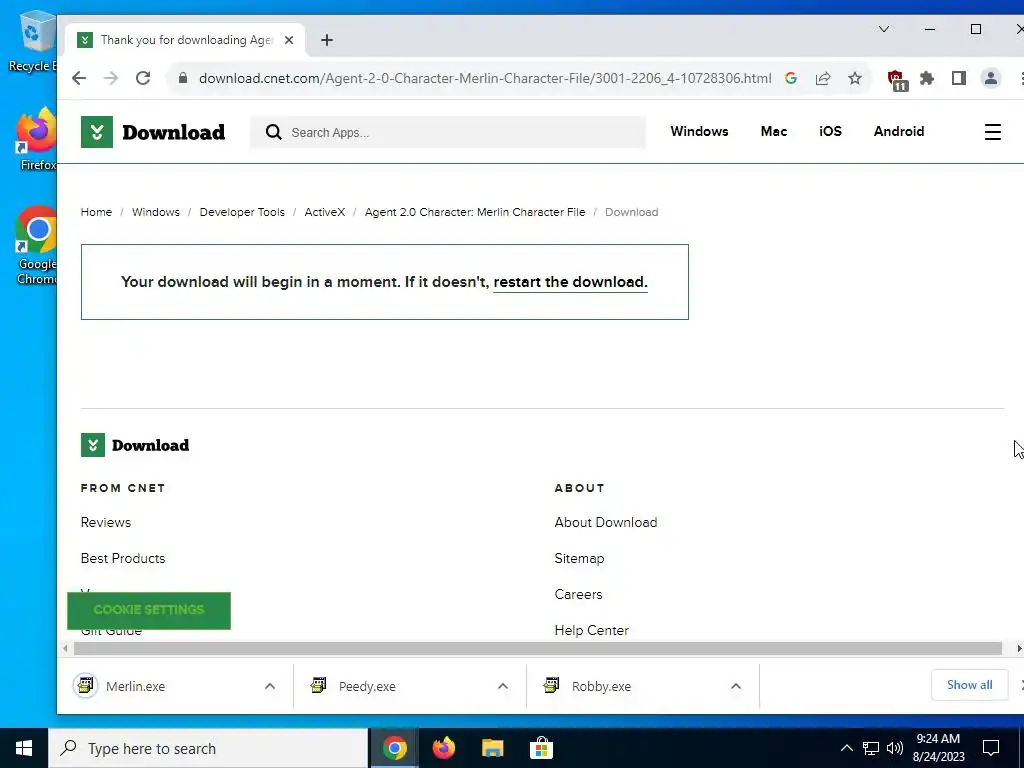Click the Chrome icon in the taskbar

[394, 748]
